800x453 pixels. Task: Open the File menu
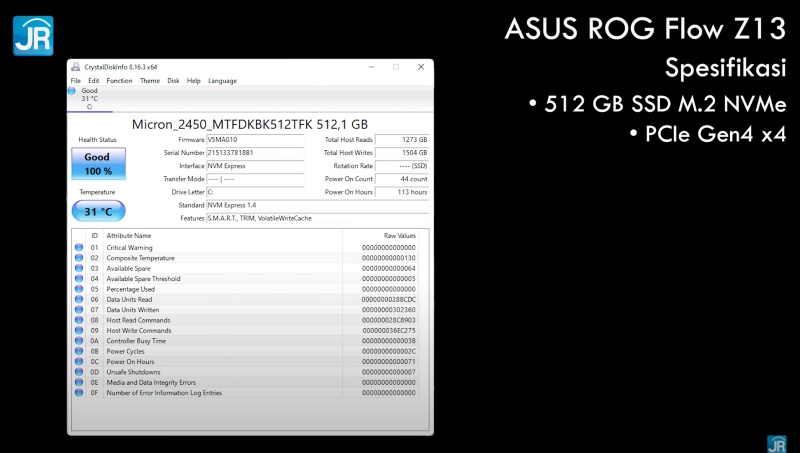(76, 81)
